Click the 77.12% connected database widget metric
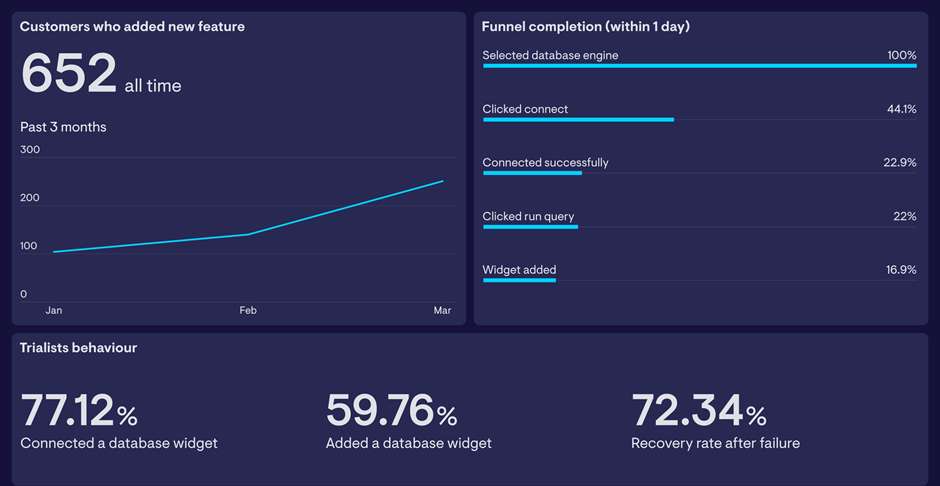The width and height of the screenshot is (940, 486). tap(79, 412)
